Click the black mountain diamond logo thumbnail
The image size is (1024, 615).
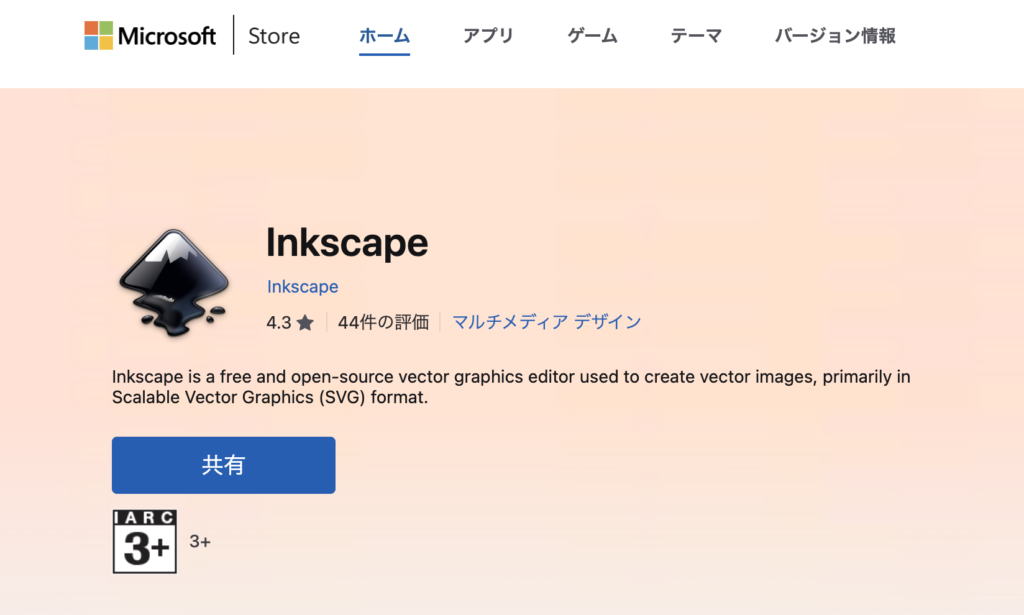(x=173, y=280)
